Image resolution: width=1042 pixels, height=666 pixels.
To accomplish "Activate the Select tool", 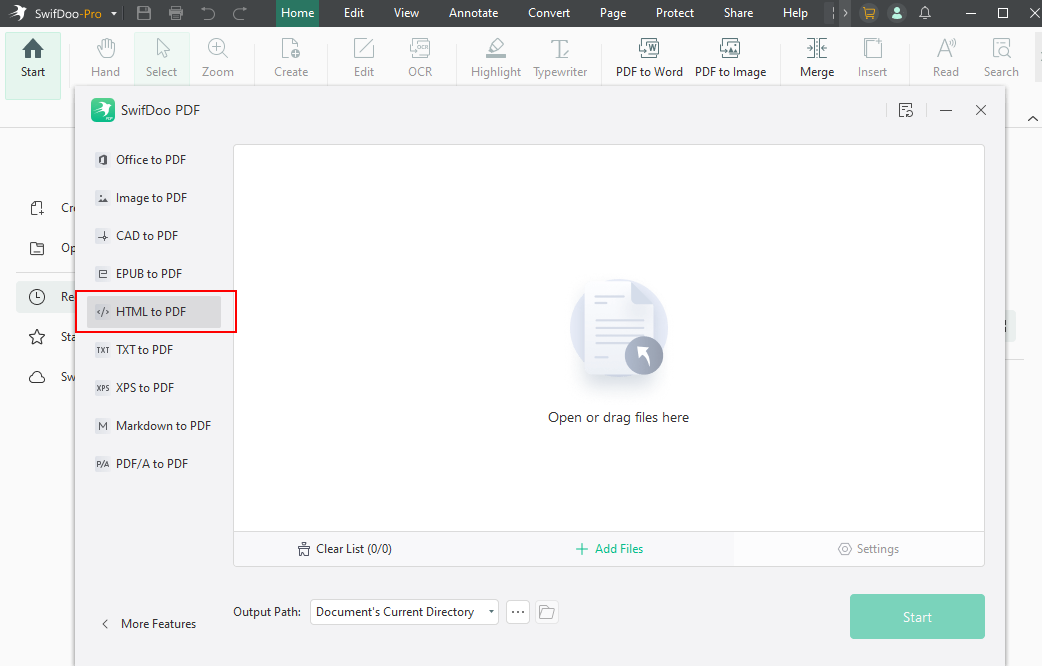I will tap(161, 57).
